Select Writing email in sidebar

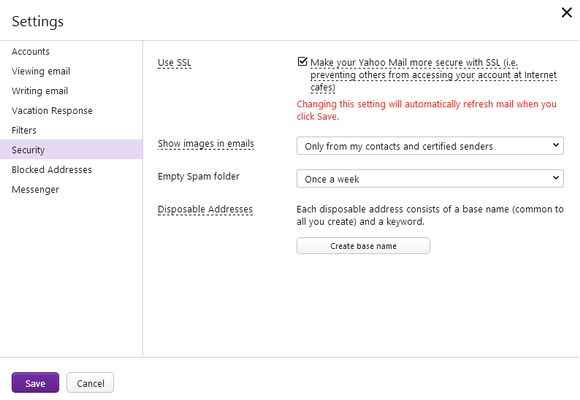(40, 91)
